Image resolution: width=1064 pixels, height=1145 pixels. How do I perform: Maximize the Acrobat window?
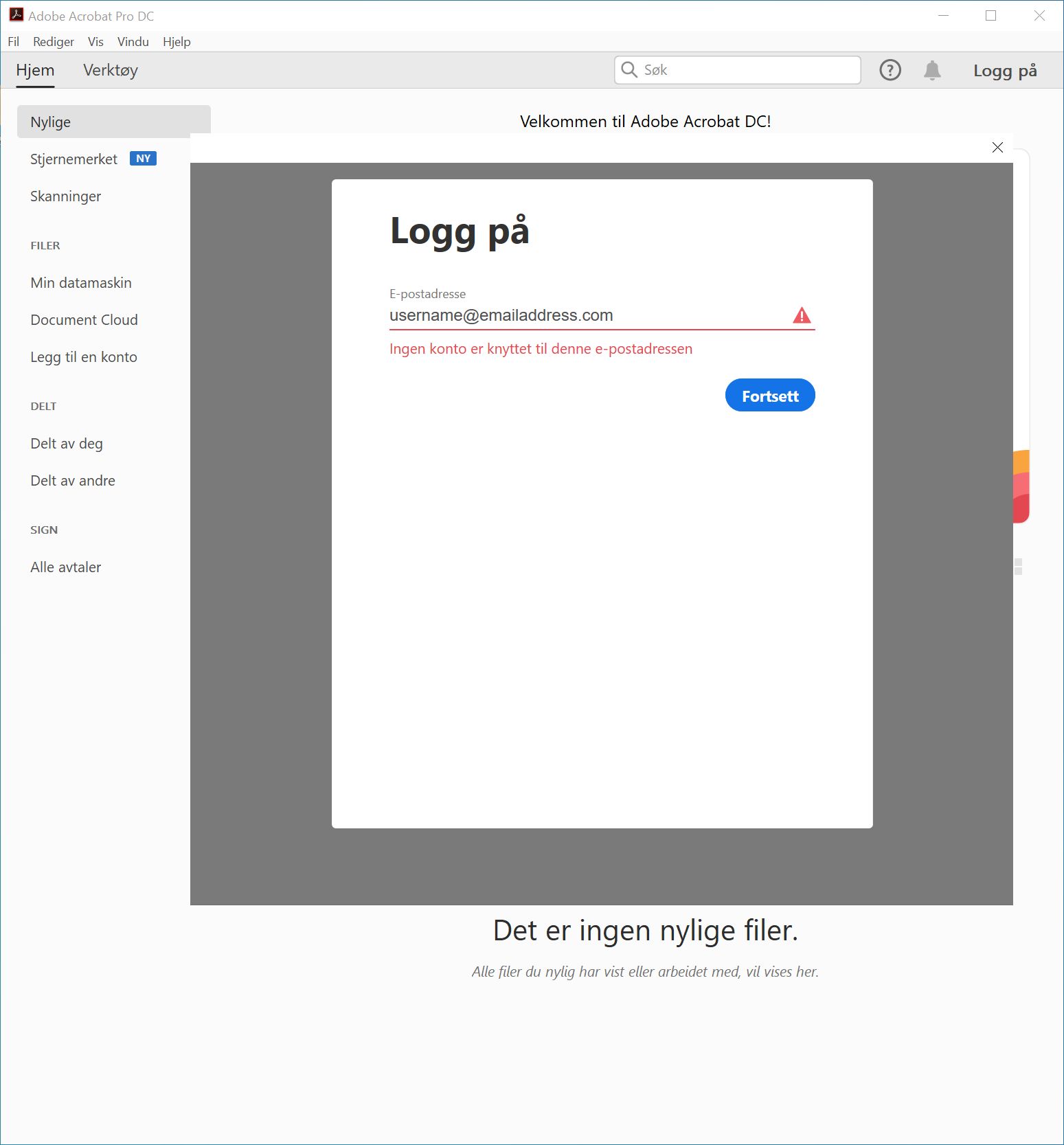pos(991,15)
